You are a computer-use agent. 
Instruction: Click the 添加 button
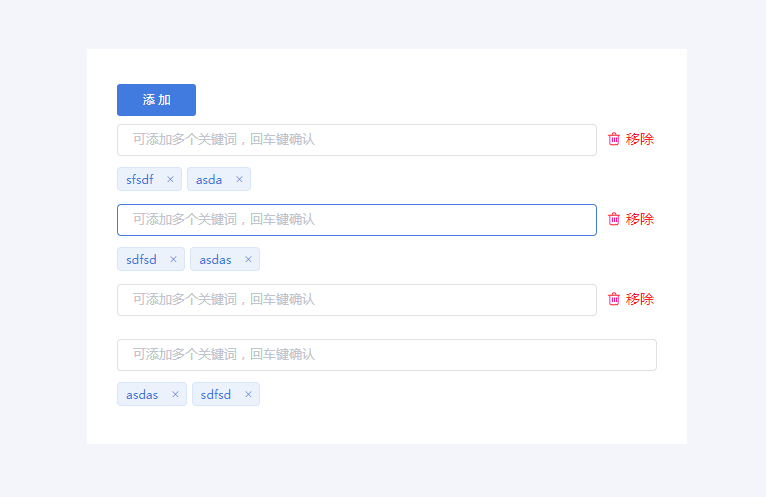click(x=156, y=100)
